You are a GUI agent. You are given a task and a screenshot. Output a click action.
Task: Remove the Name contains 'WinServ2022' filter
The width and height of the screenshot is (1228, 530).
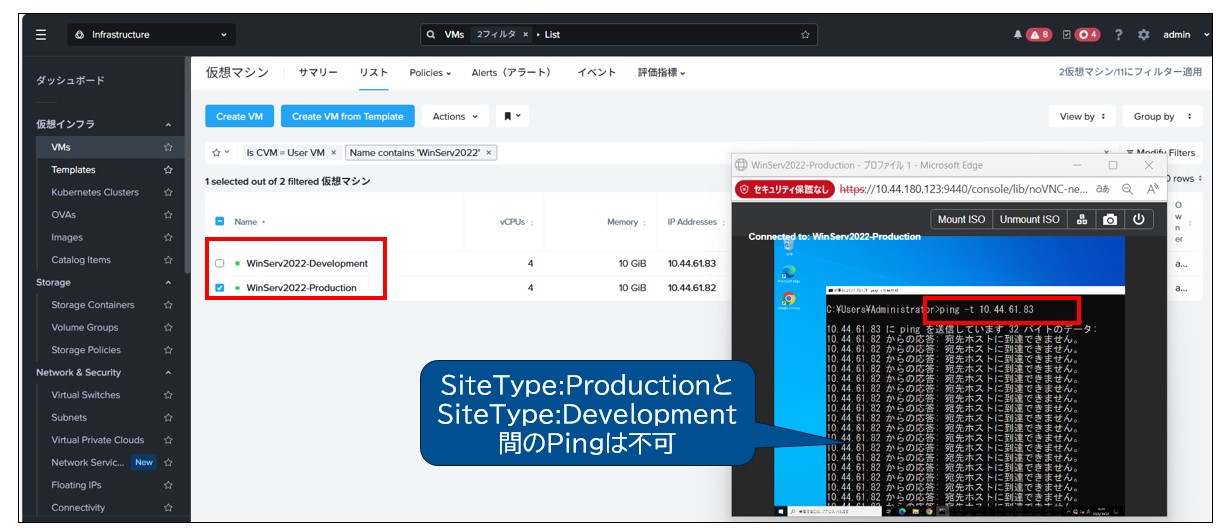pos(488,153)
